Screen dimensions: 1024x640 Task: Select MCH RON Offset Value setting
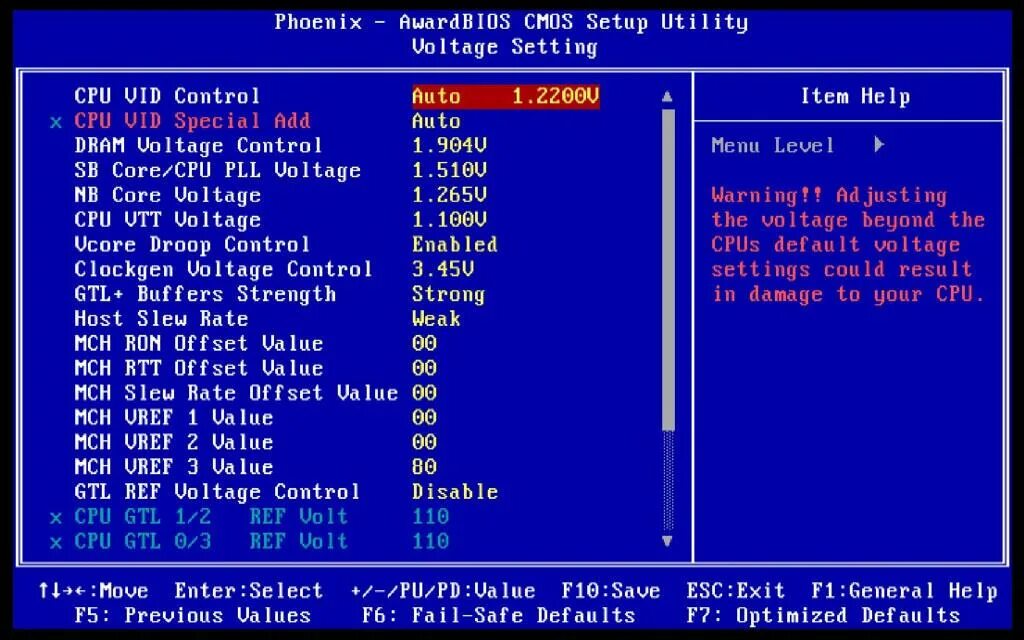coord(199,344)
